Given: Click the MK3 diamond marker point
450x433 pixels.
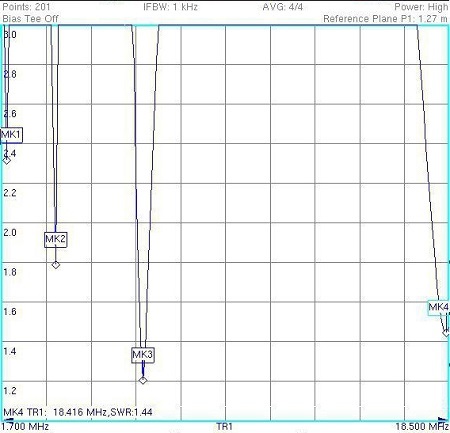Looking at the screenshot, I should tap(143, 380).
